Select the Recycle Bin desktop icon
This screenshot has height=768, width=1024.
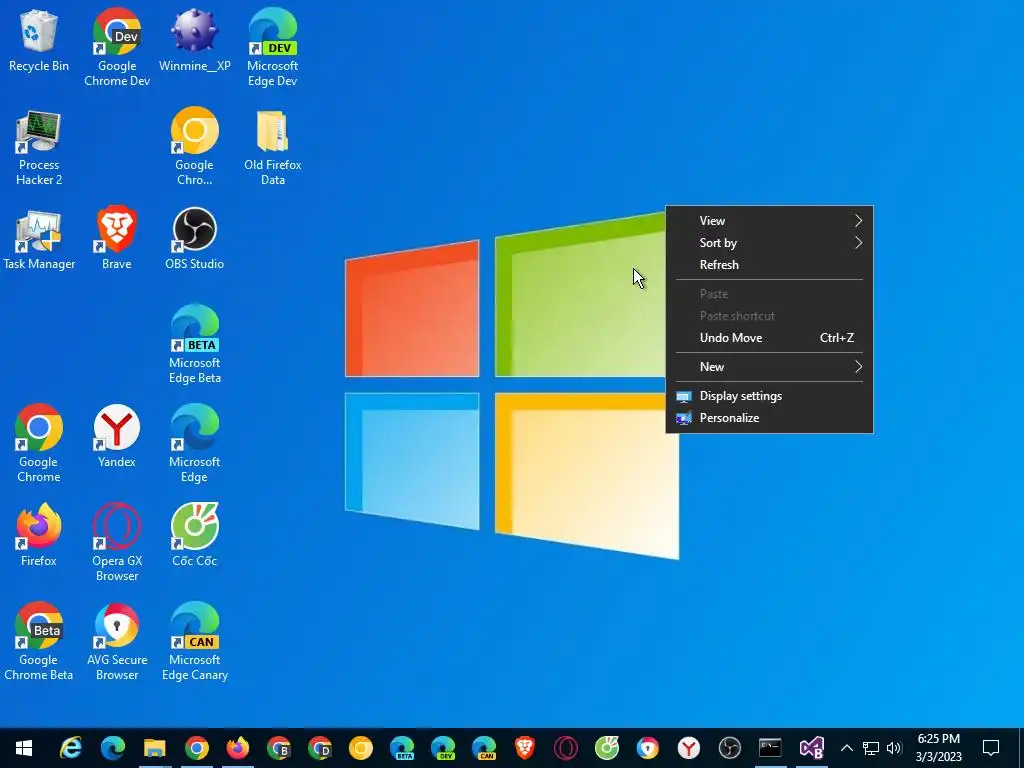tap(39, 40)
